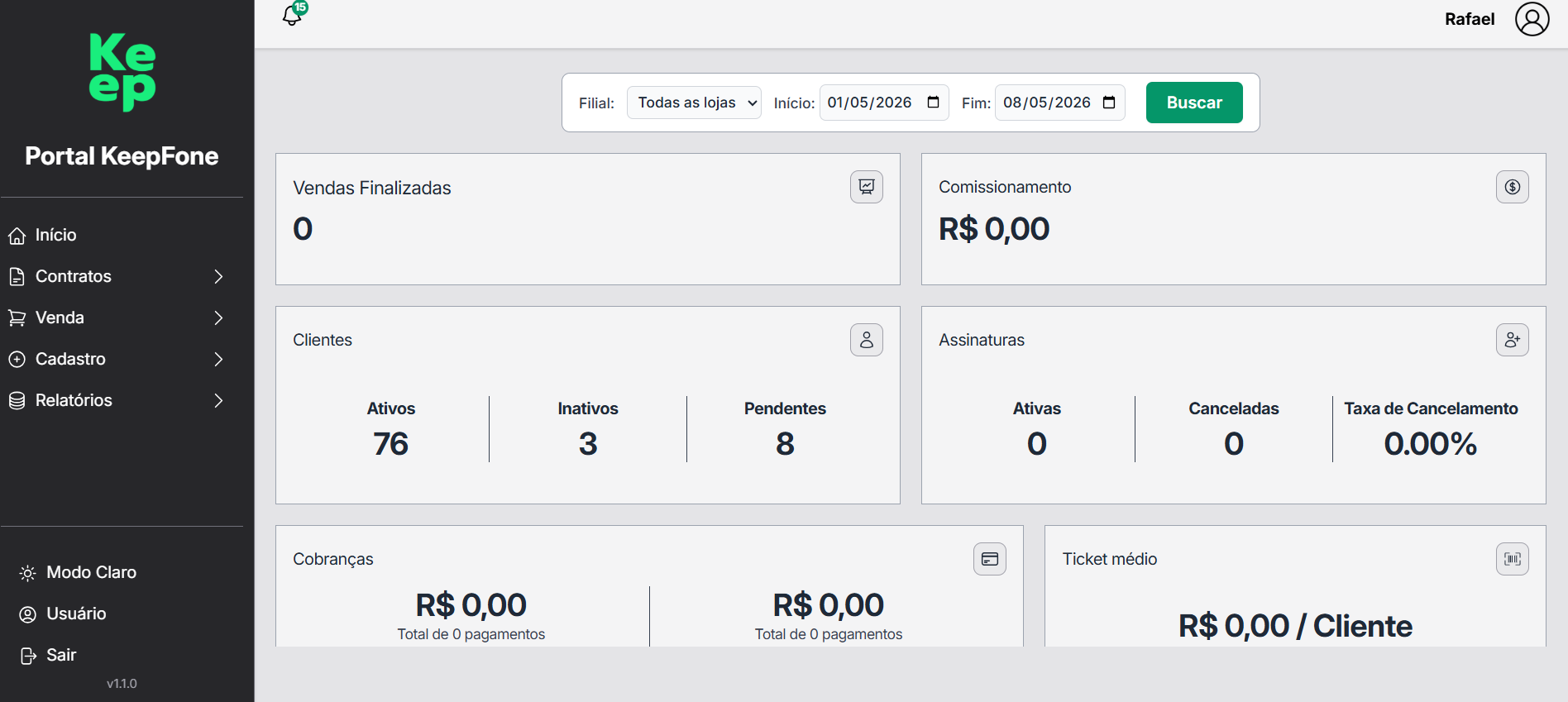Click the Clientes person icon

click(866, 340)
